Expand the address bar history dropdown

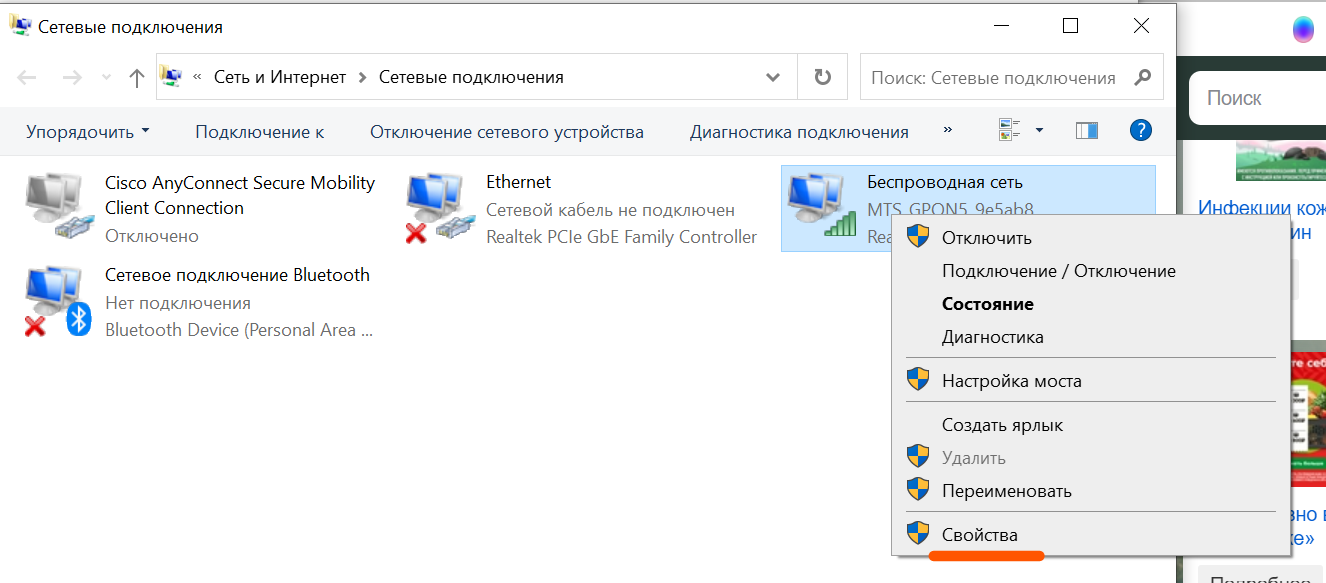coord(773,78)
